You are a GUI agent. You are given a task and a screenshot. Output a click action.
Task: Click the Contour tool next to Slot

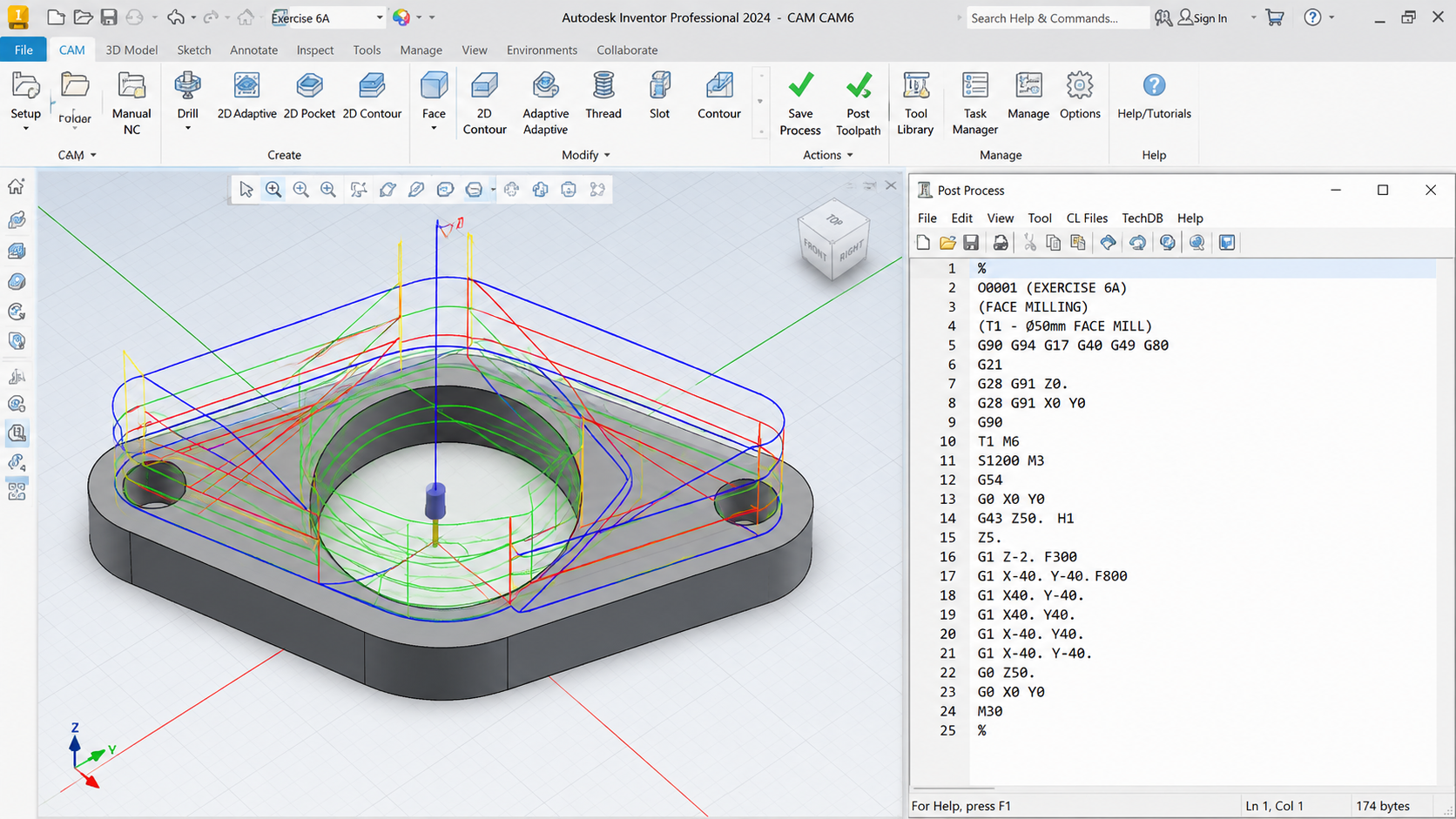tap(719, 97)
